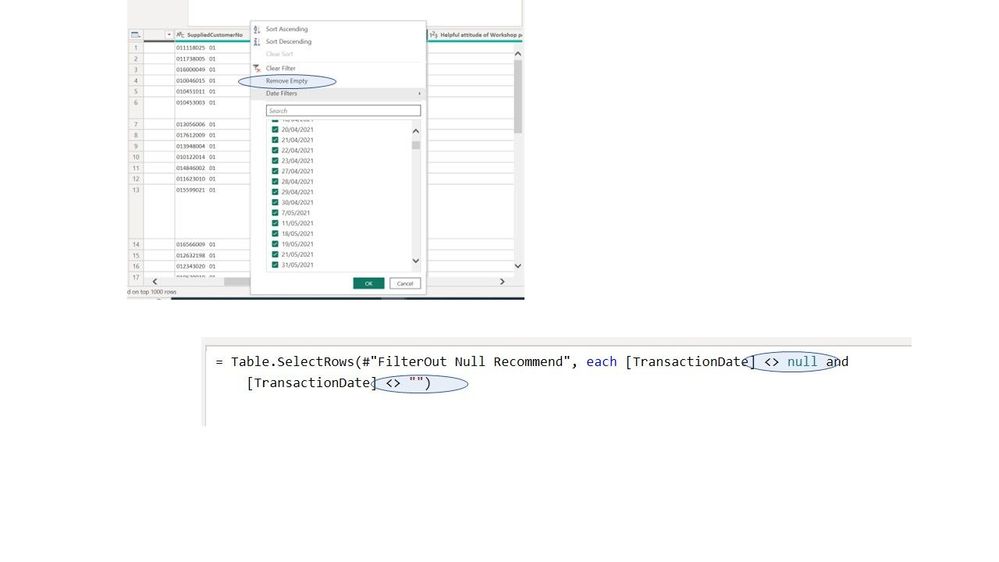Uncheck the 30/04/2021 date checkbox
This screenshot has height=562, width=999.
coord(275,202)
